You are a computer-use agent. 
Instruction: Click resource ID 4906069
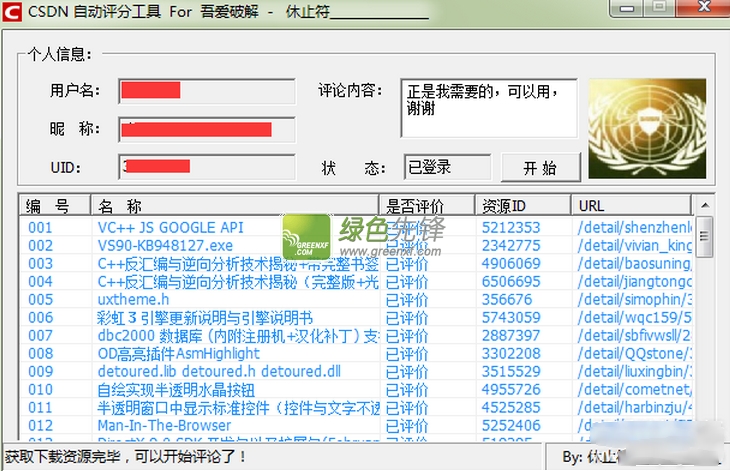(x=511, y=263)
